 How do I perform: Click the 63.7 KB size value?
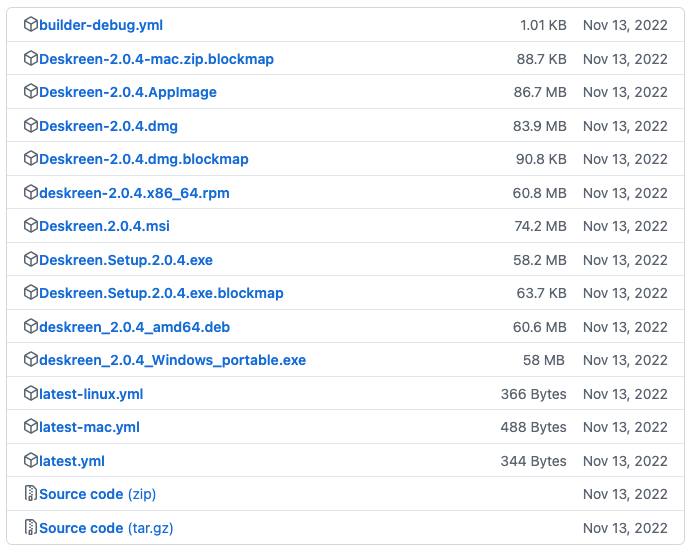[542, 293]
